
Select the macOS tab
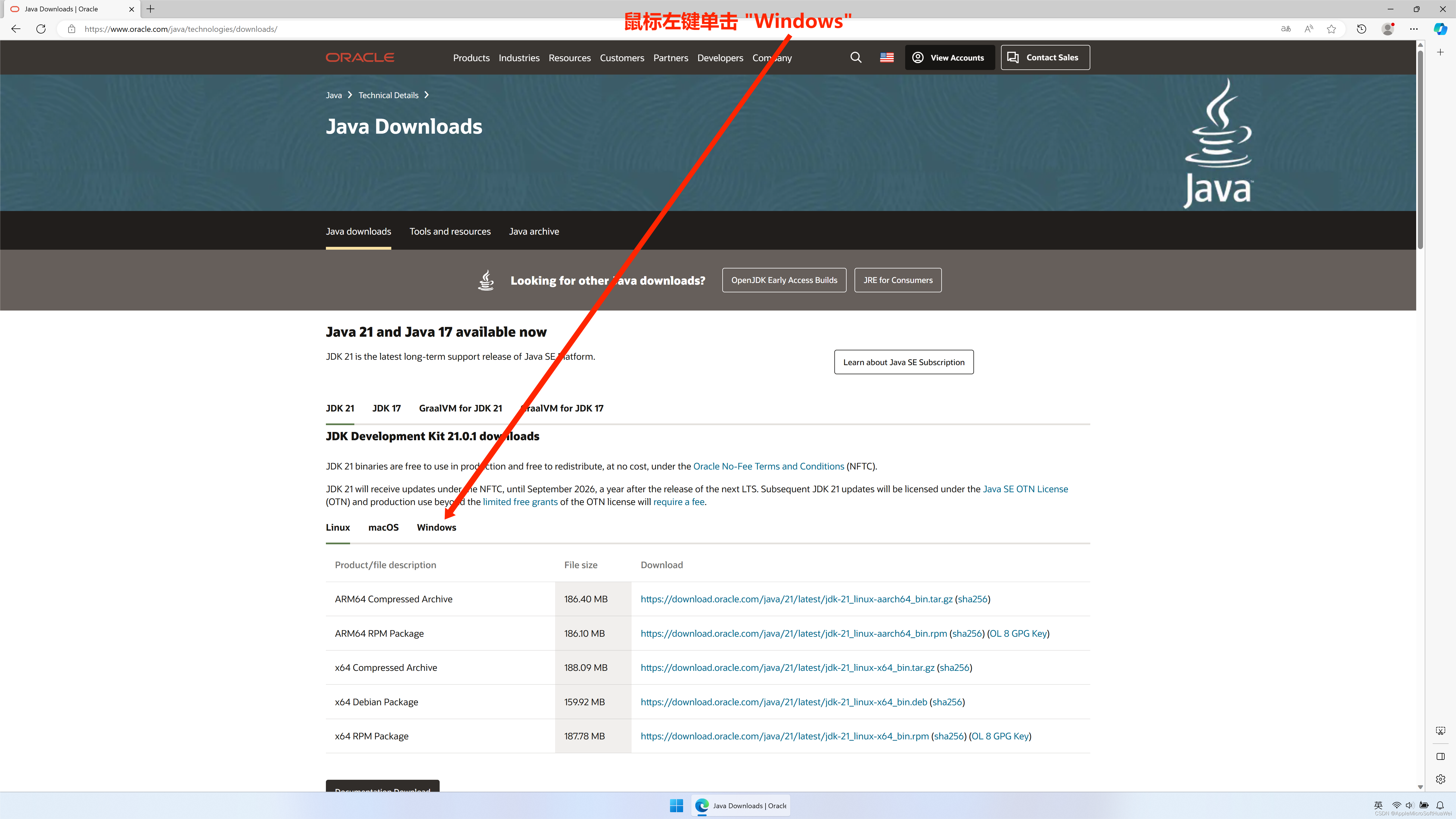click(383, 527)
